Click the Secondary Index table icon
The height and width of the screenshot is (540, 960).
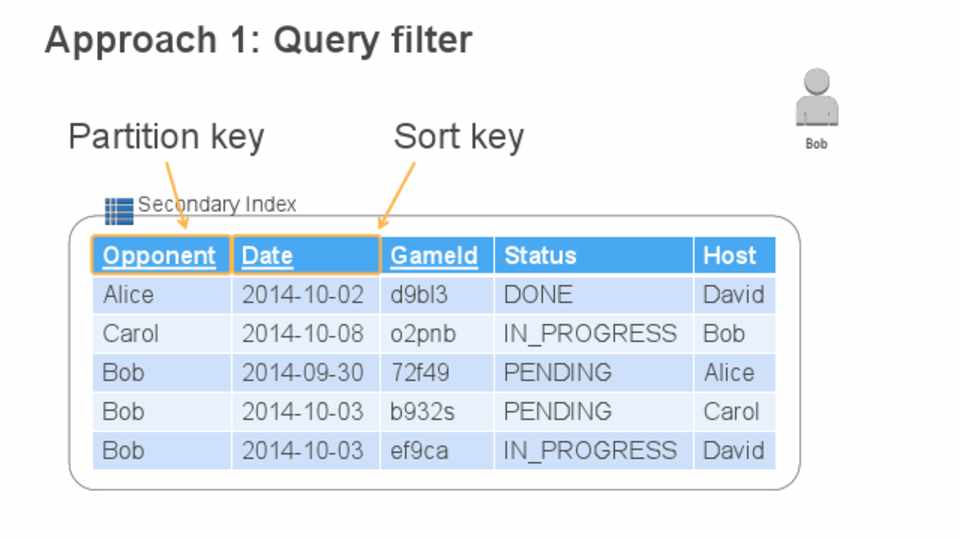pos(118,211)
